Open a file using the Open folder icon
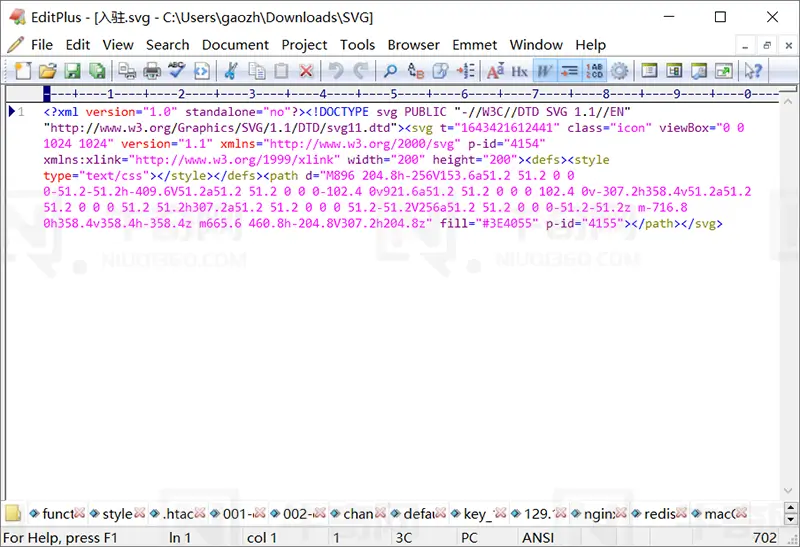Image resolution: width=800 pixels, height=547 pixels. click(47, 70)
